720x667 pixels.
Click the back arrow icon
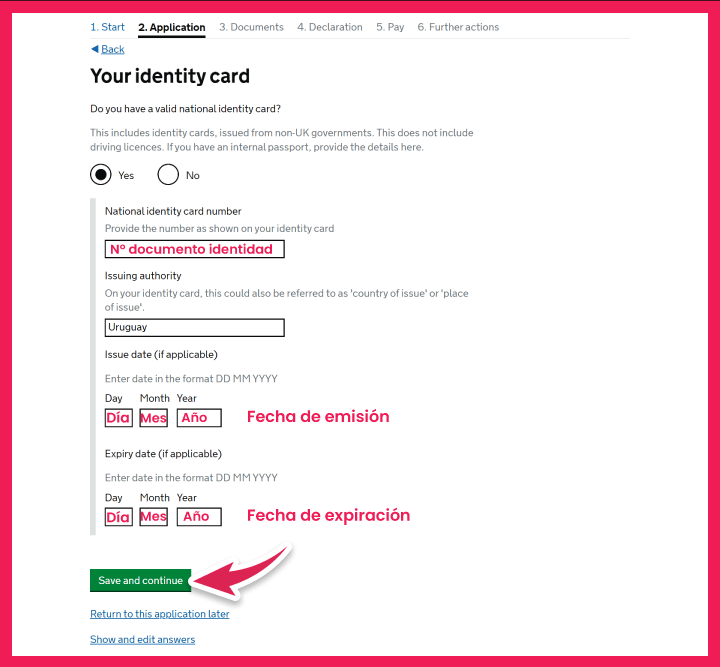pyautogui.click(x=95, y=49)
